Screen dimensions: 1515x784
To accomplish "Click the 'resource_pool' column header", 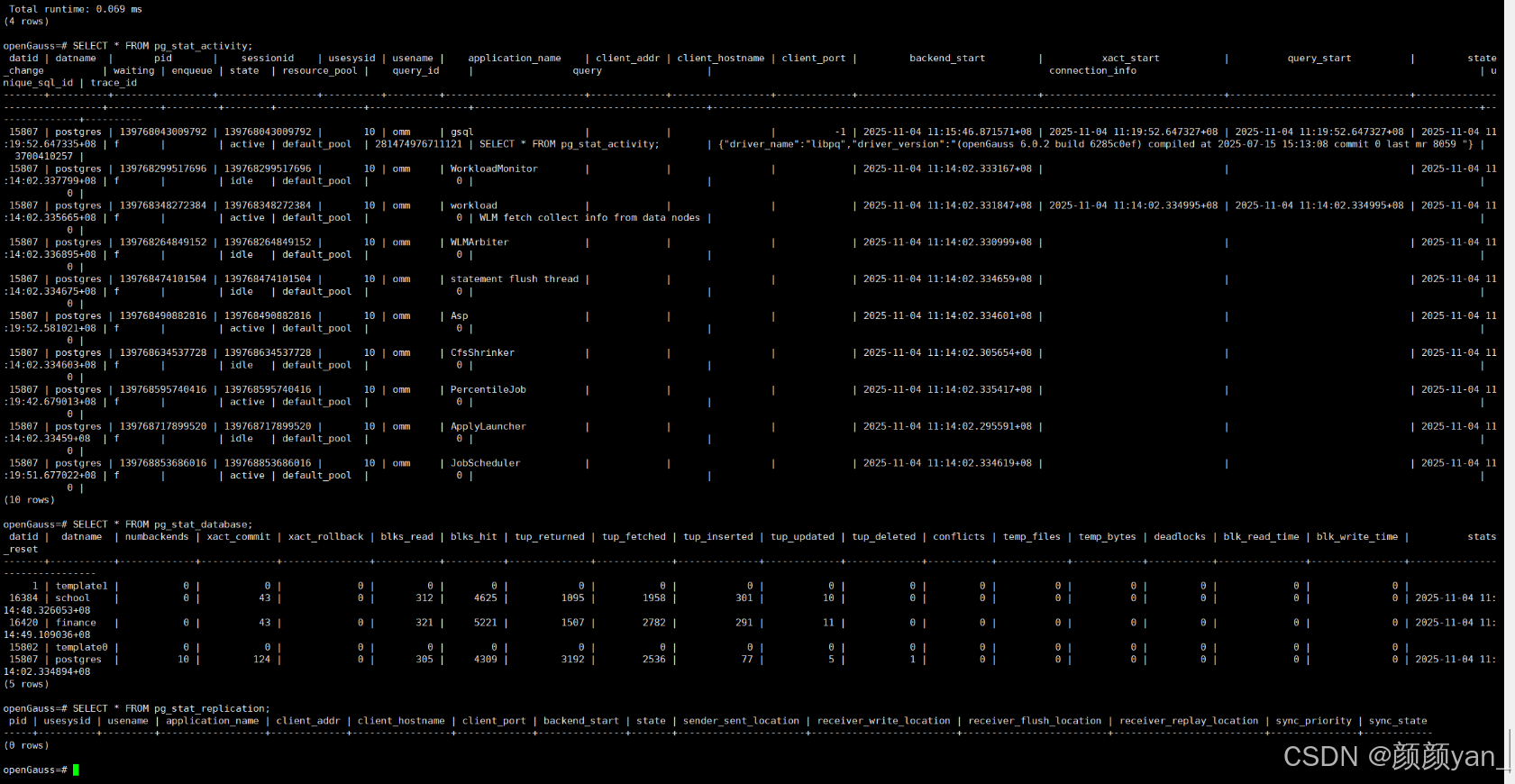I will [320, 70].
